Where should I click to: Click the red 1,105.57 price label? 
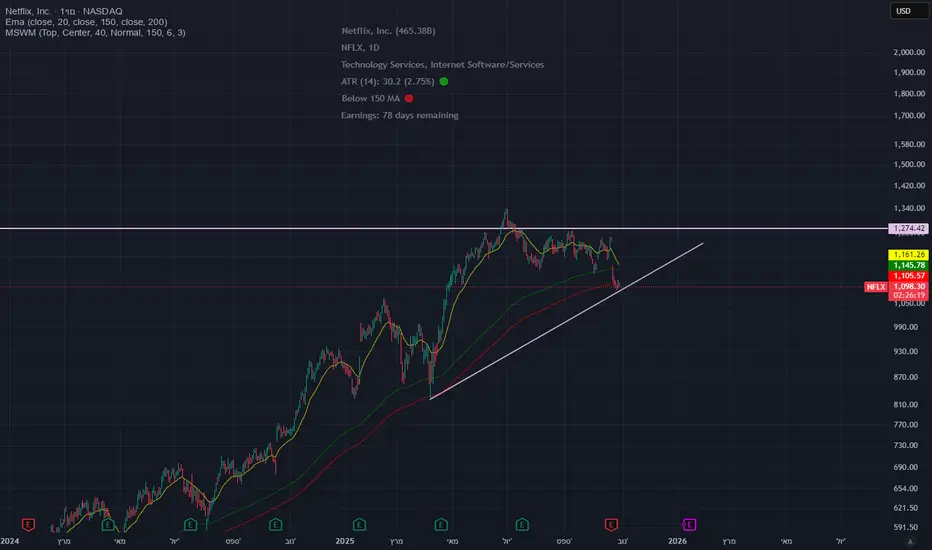[x=908, y=276]
